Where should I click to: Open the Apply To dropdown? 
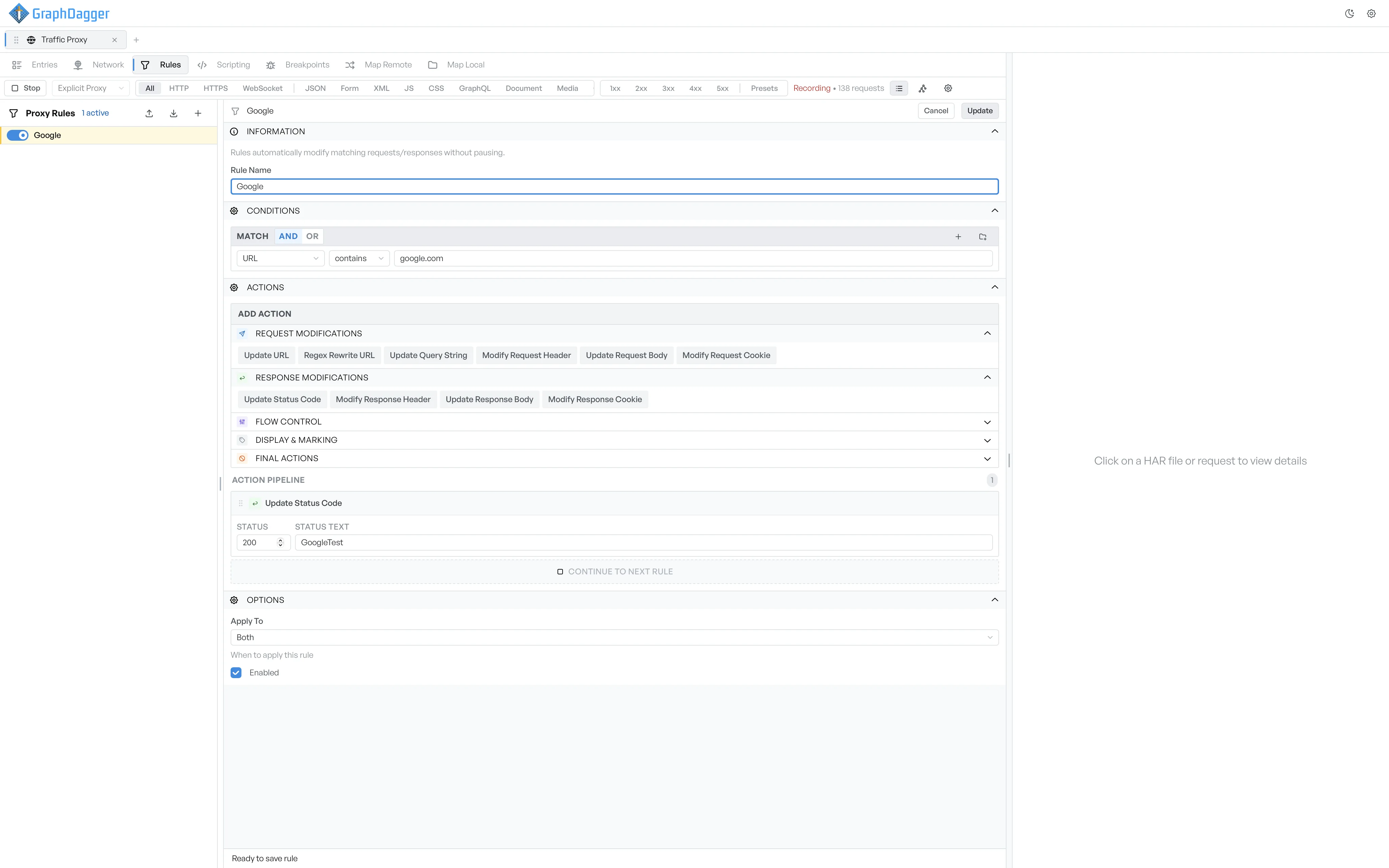click(614, 637)
